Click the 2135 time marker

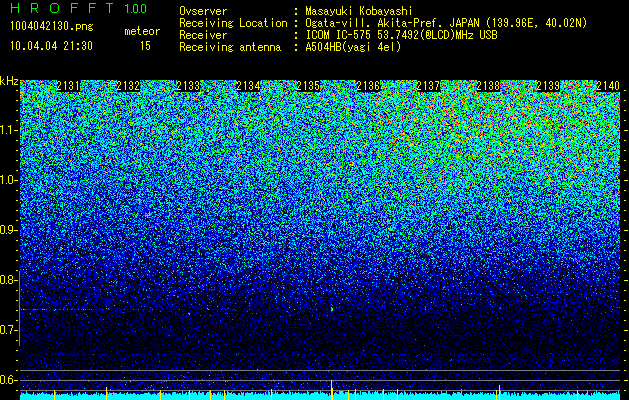(308, 86)
